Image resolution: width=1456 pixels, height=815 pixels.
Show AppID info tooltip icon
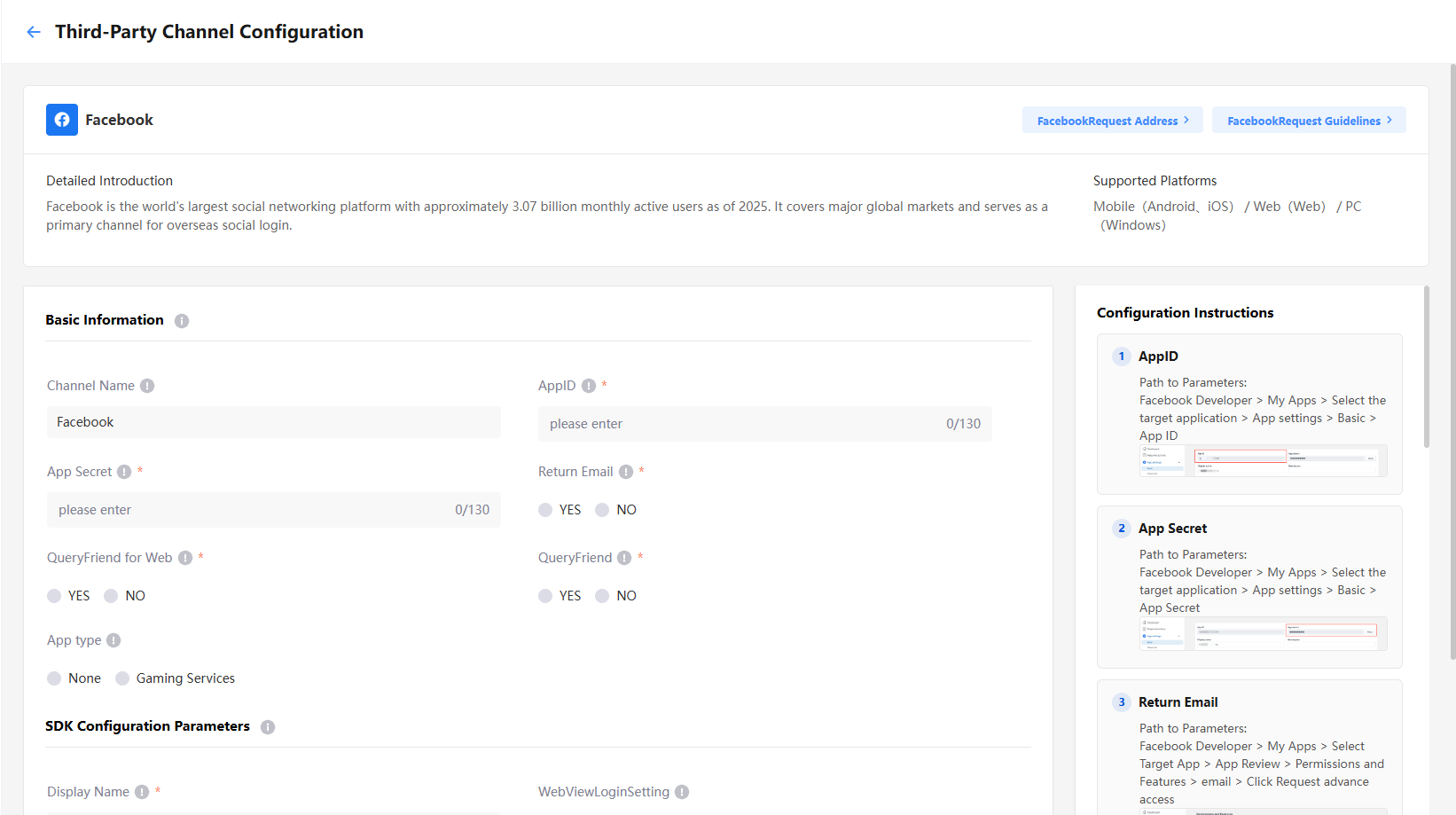pos(589,386)
